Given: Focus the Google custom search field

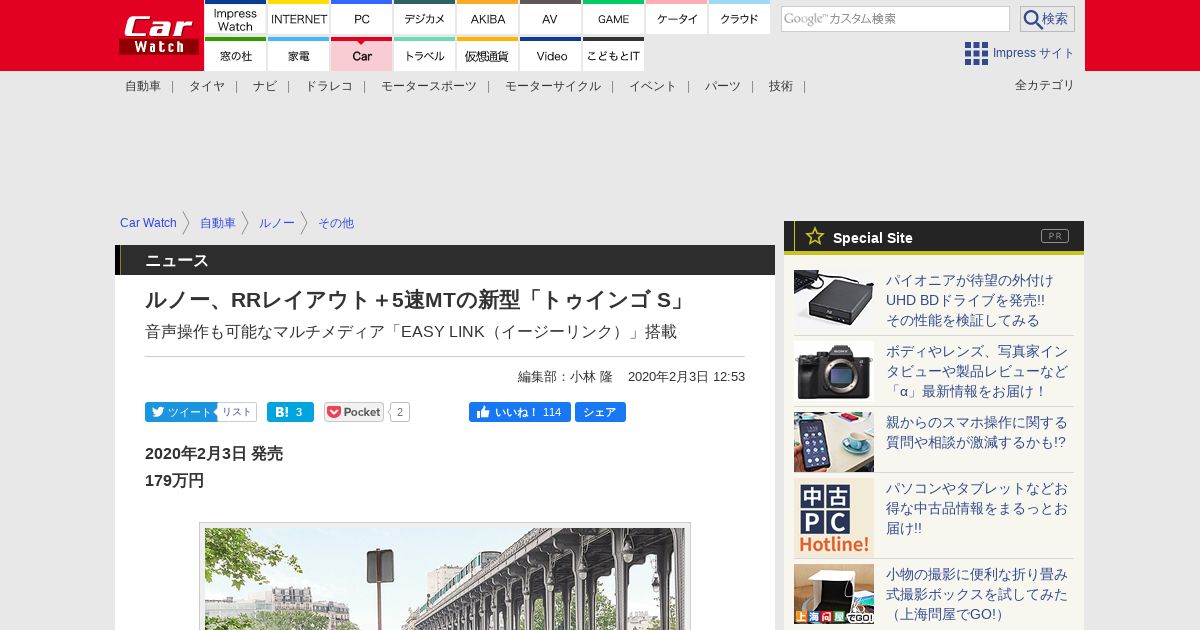Looking at the screenshot, I should [x=895, y=19].
